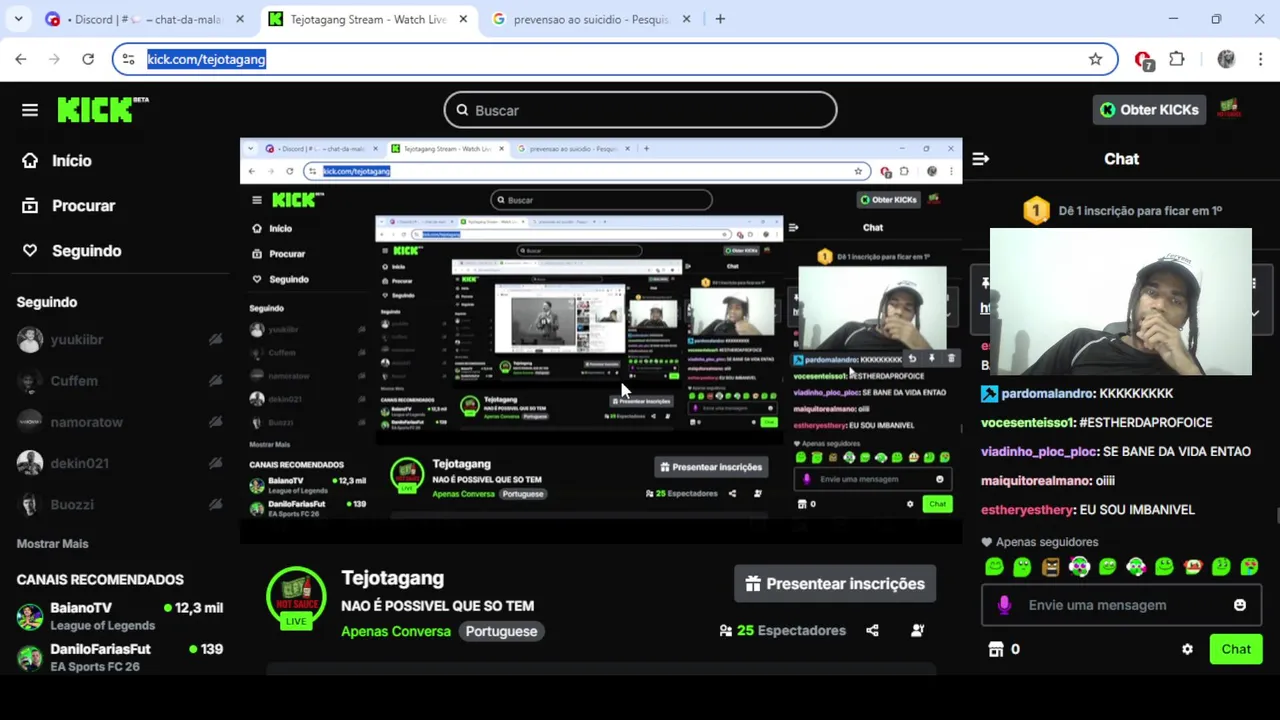Viewport: 1280px width, 720px height.
Task: Go back with the browser back arrow
Action: 21,60
